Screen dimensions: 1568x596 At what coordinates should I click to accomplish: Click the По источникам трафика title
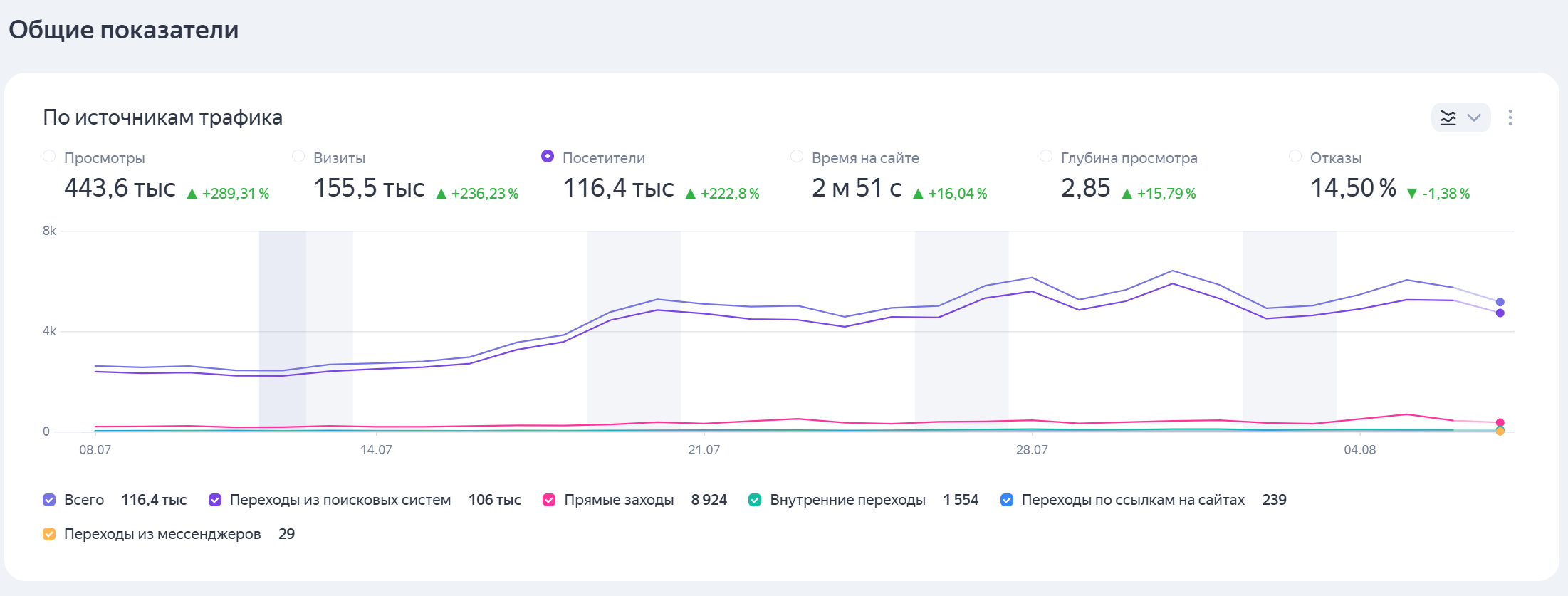coord(162,117)
